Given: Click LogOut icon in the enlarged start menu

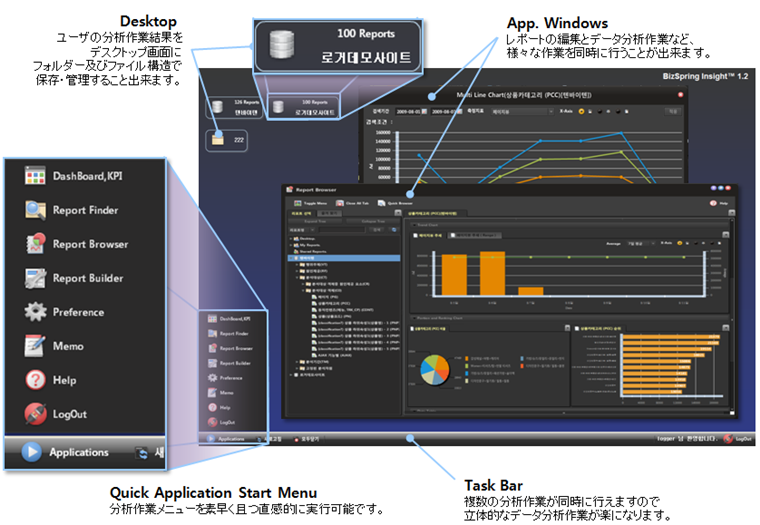Looking at the screenshot, I should (35, 414).
